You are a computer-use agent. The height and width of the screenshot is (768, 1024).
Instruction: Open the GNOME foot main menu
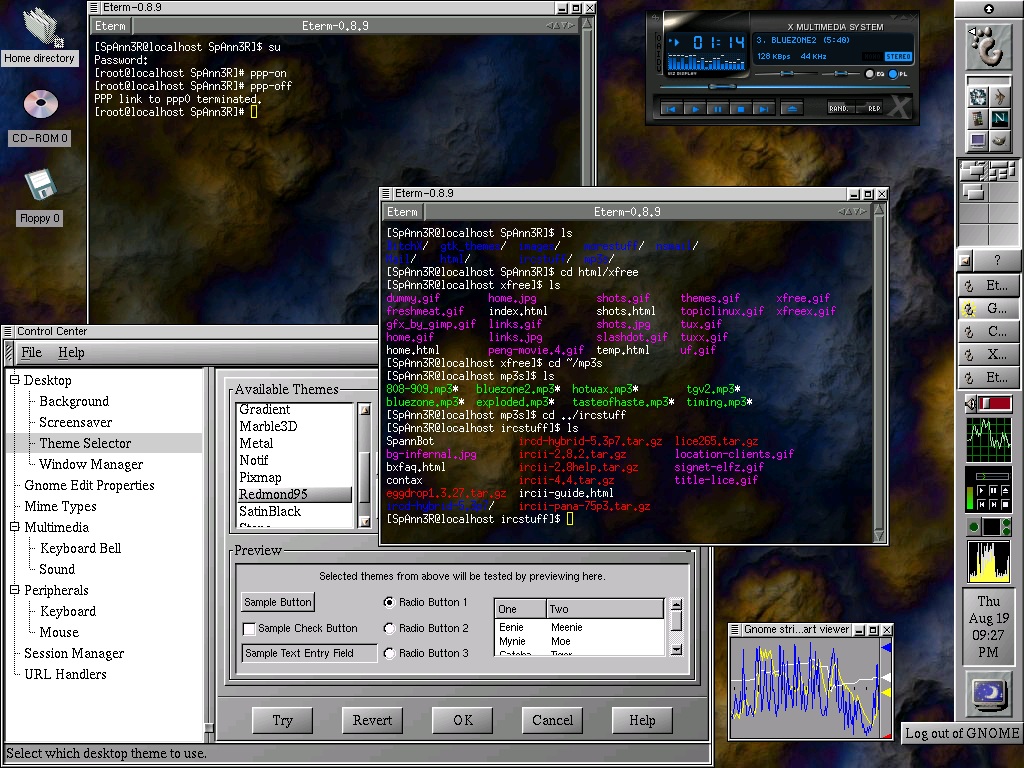tap(988, 46)
